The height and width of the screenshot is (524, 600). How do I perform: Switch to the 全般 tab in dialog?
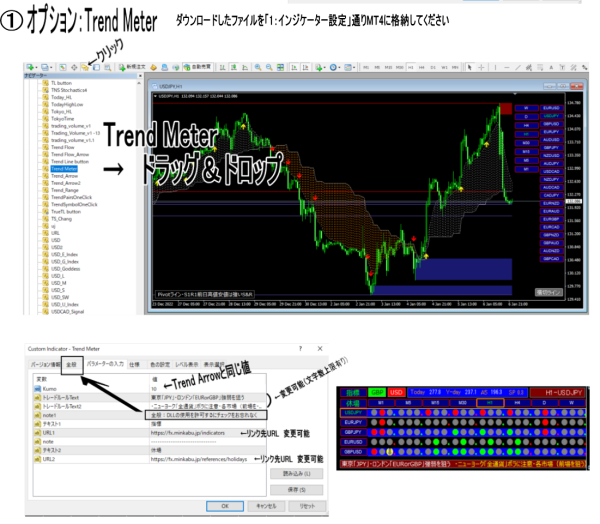point(71,364)
